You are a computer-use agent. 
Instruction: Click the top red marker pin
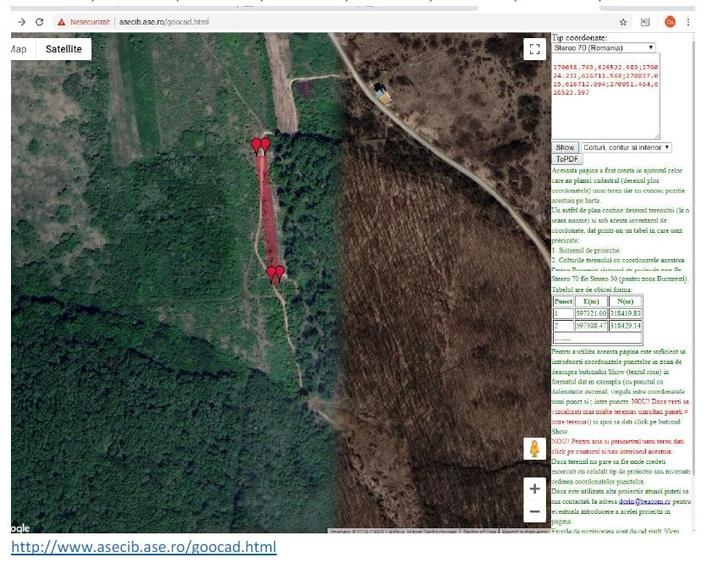click(261, 146)
